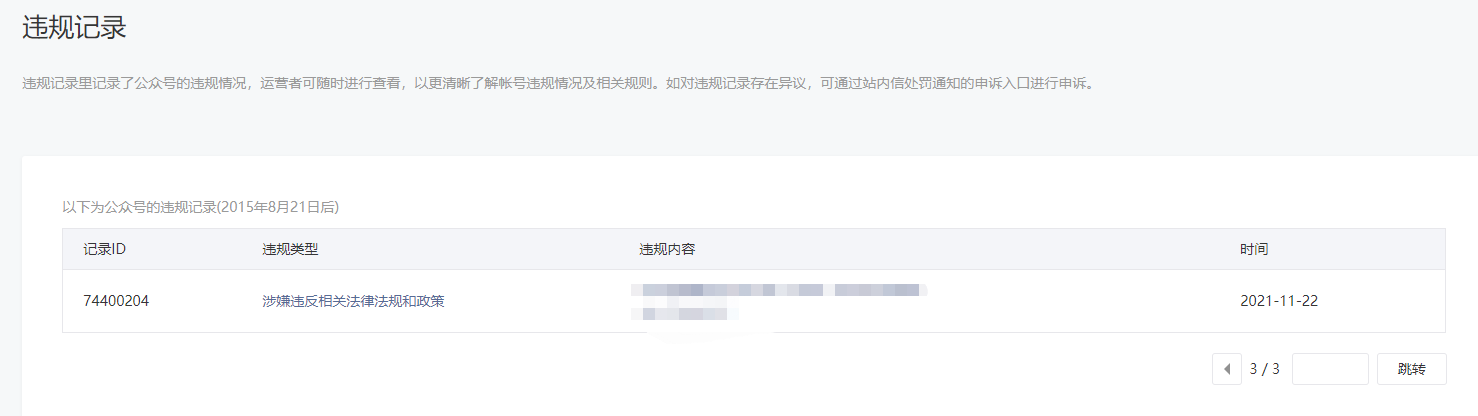The image size is (1478, 416).
Task: Click the date 2021-11-22 in the row
Action: point(1279,301)
